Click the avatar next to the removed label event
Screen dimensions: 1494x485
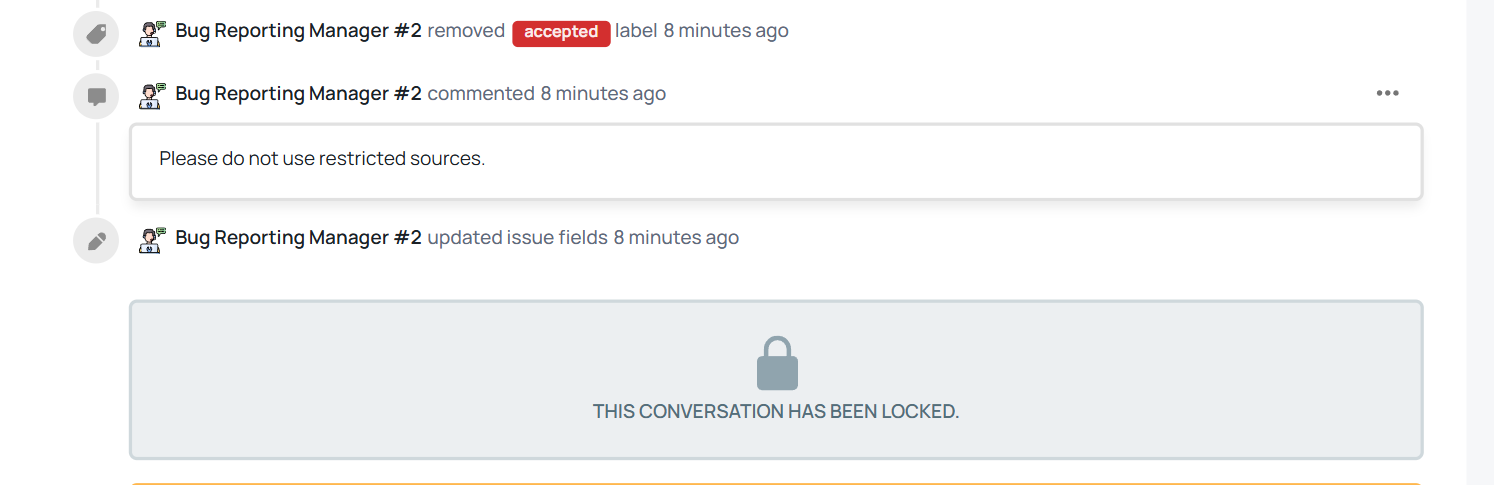(152, 33)
